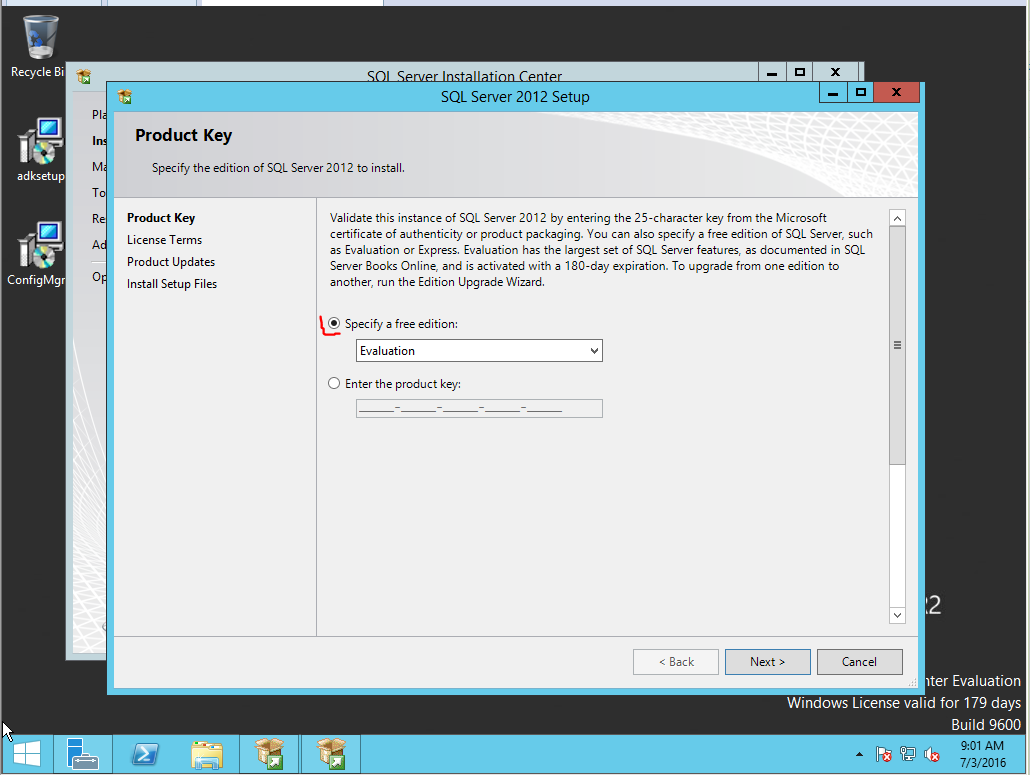
Task: Maximize the SQL Server 2012 Setup window
Action: point(861,93)
